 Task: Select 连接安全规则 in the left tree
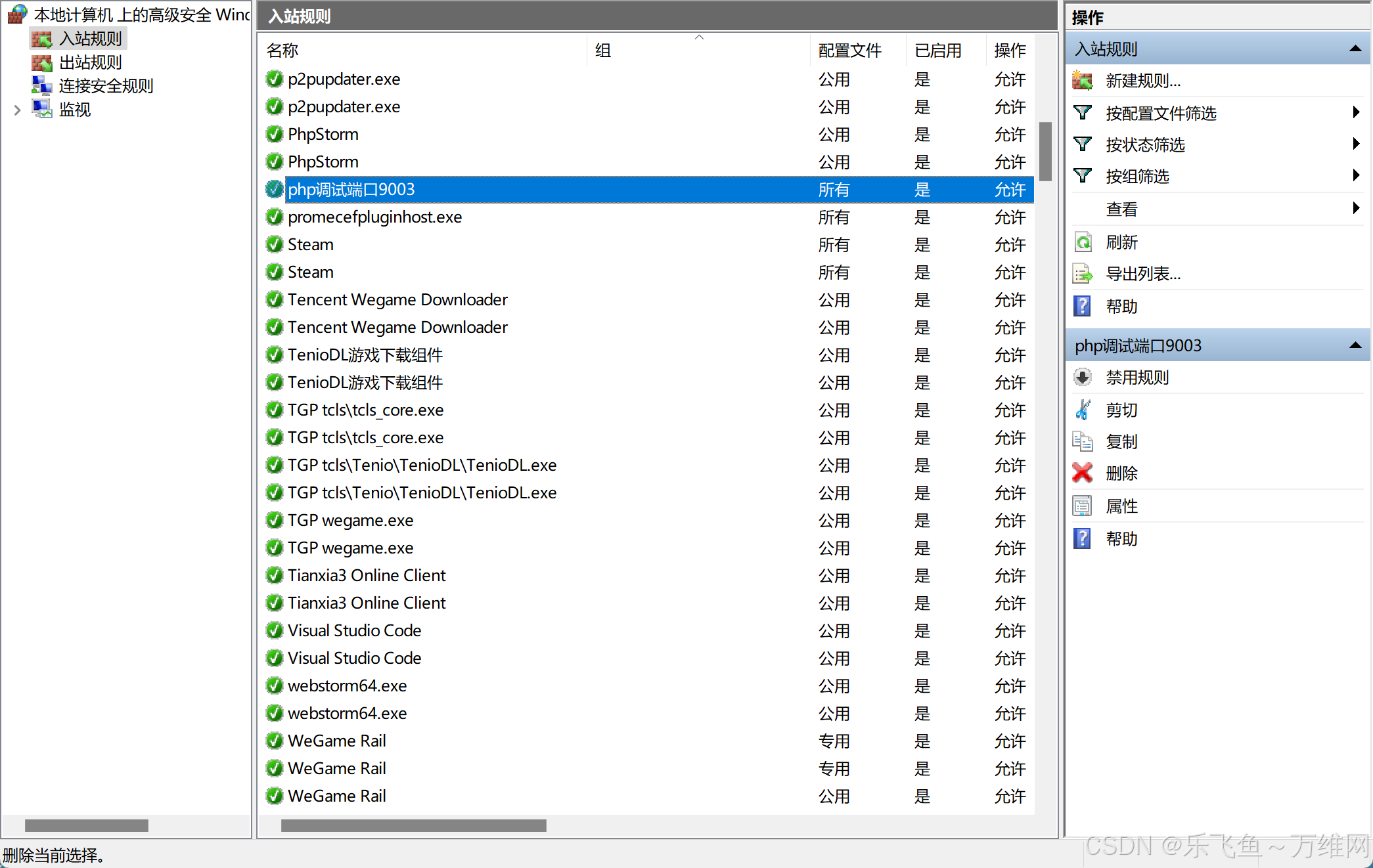(x=105, y=86)
